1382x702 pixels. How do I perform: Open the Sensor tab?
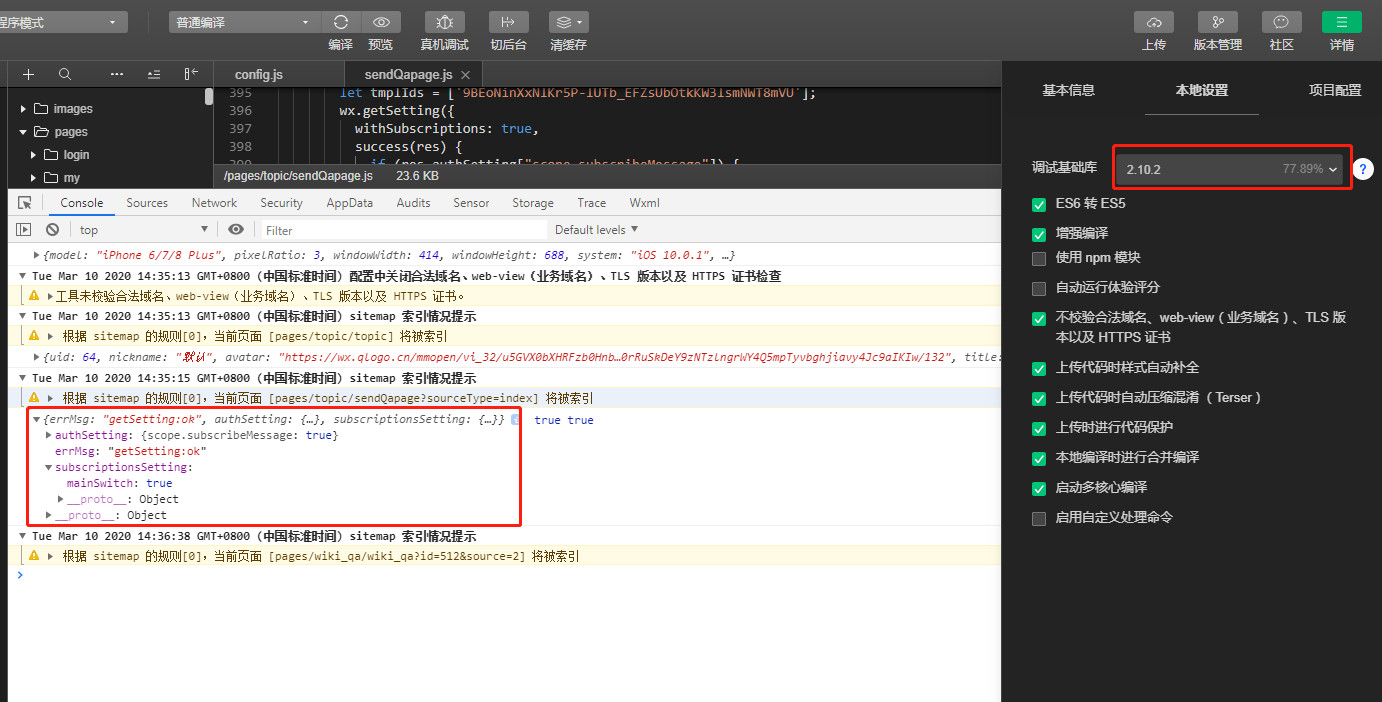(x=471, y=203)
